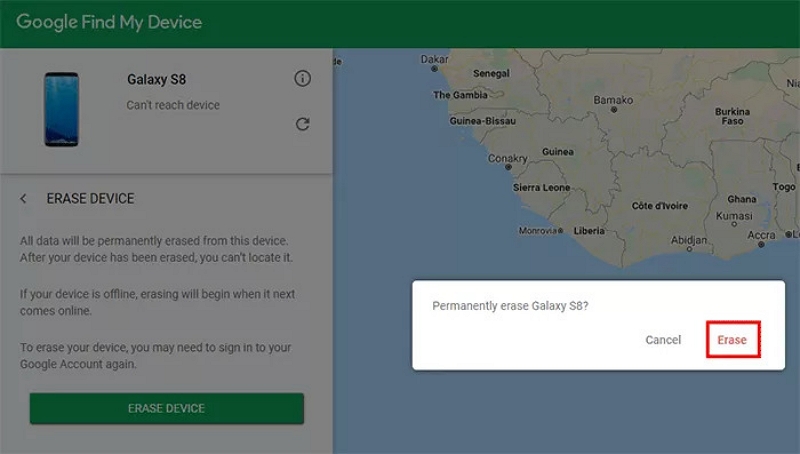800x454 pixels.
Task: Click the info icon next to Galaxy S8
Action: pyautogui.click(x=302, y=79)
